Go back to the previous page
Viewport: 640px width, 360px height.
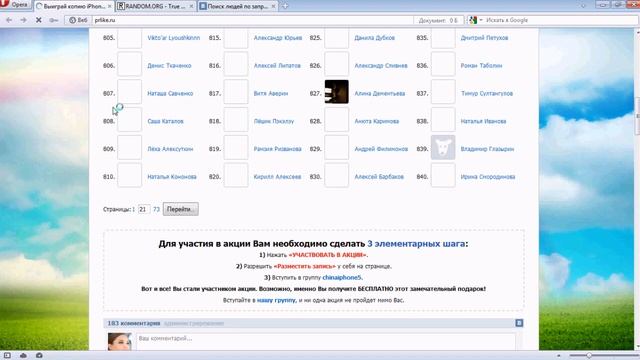(9, 20)
